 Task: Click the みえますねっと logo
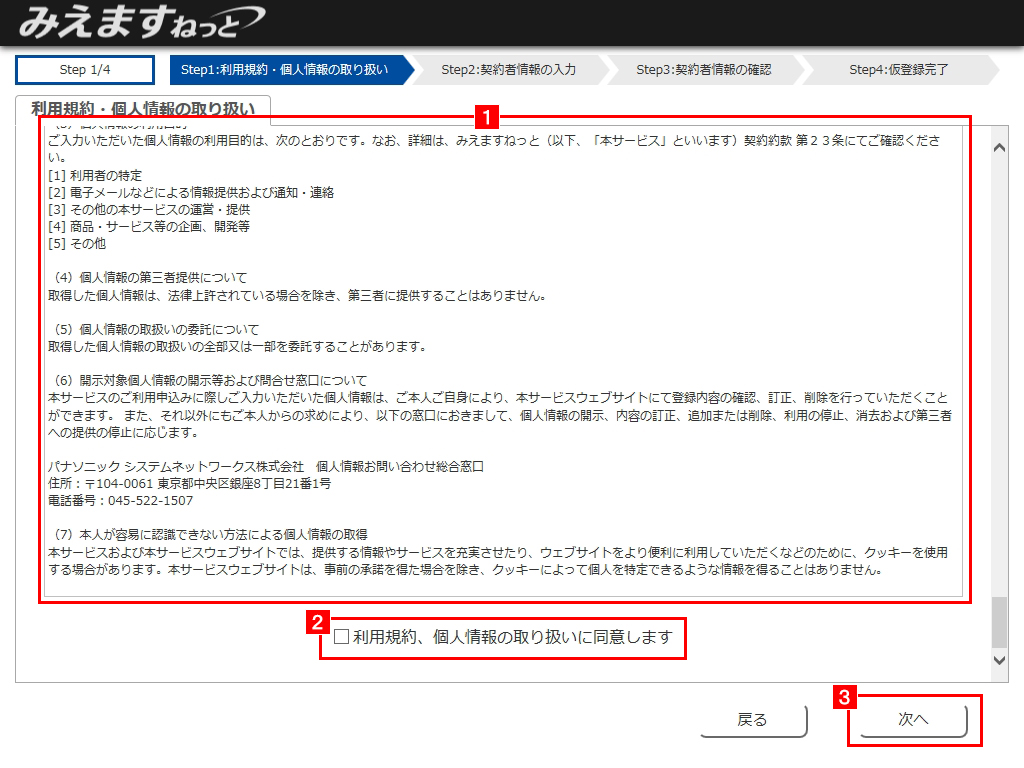(140, 22)
